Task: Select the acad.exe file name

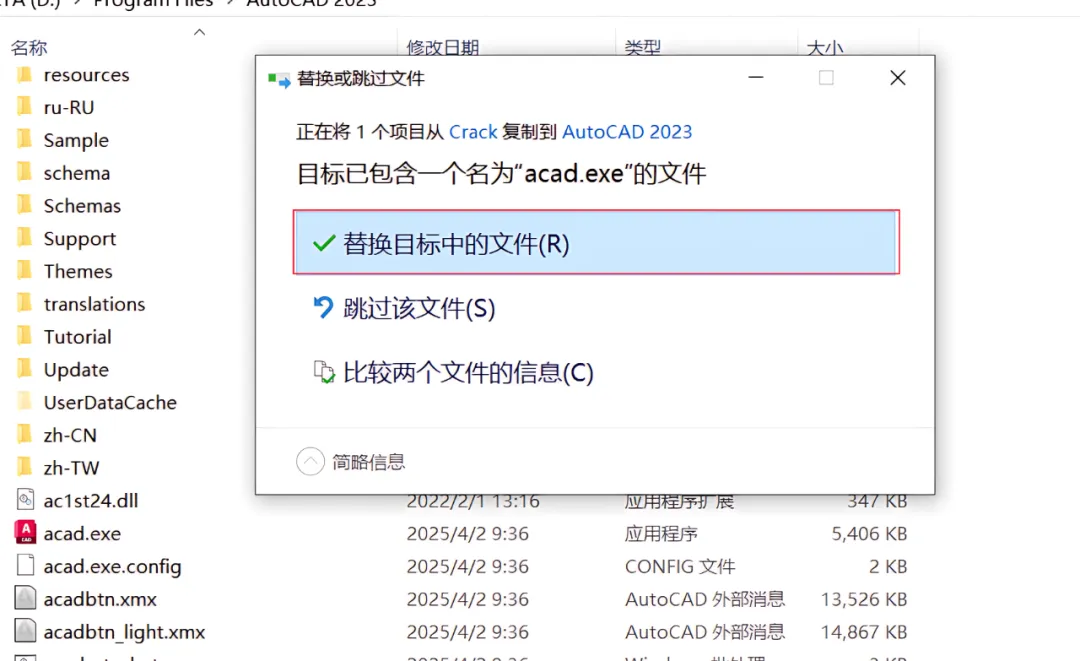Action: [x=82, y=534]
